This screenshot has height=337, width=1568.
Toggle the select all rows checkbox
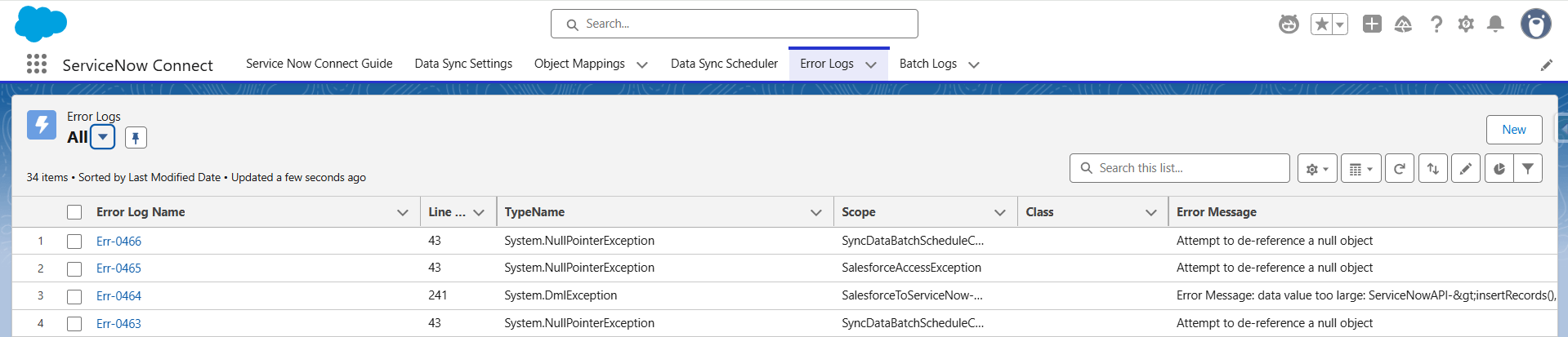point(74,212)
